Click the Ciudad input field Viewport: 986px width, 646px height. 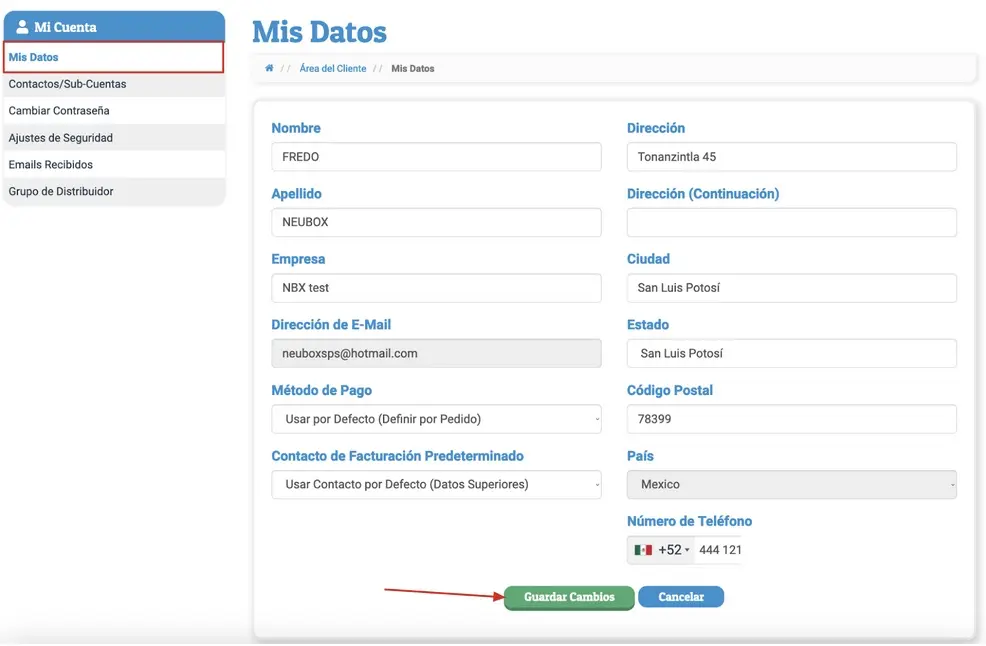pos(792,287)
